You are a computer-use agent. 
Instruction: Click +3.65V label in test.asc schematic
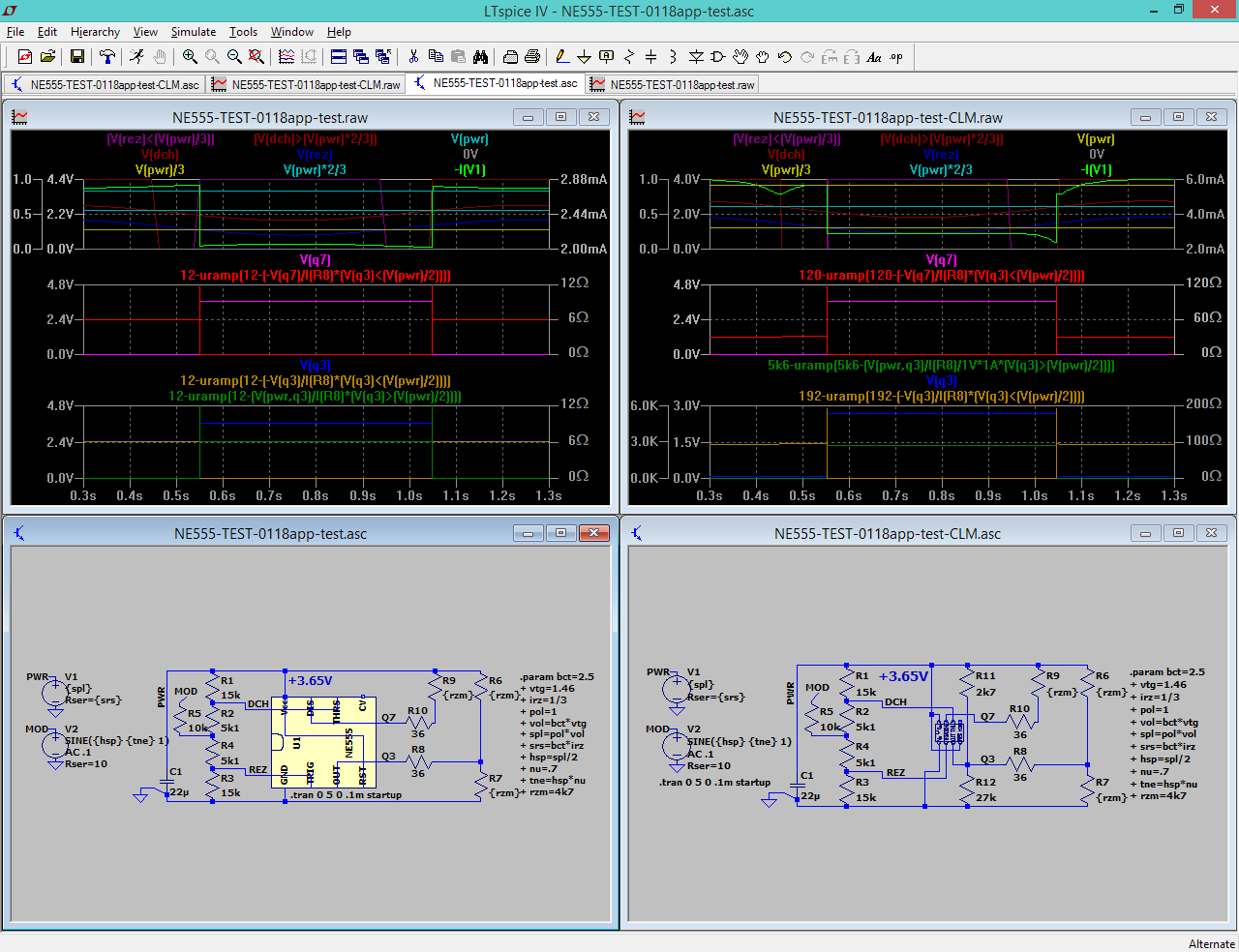pyautogui.click(x=310, y=681)
